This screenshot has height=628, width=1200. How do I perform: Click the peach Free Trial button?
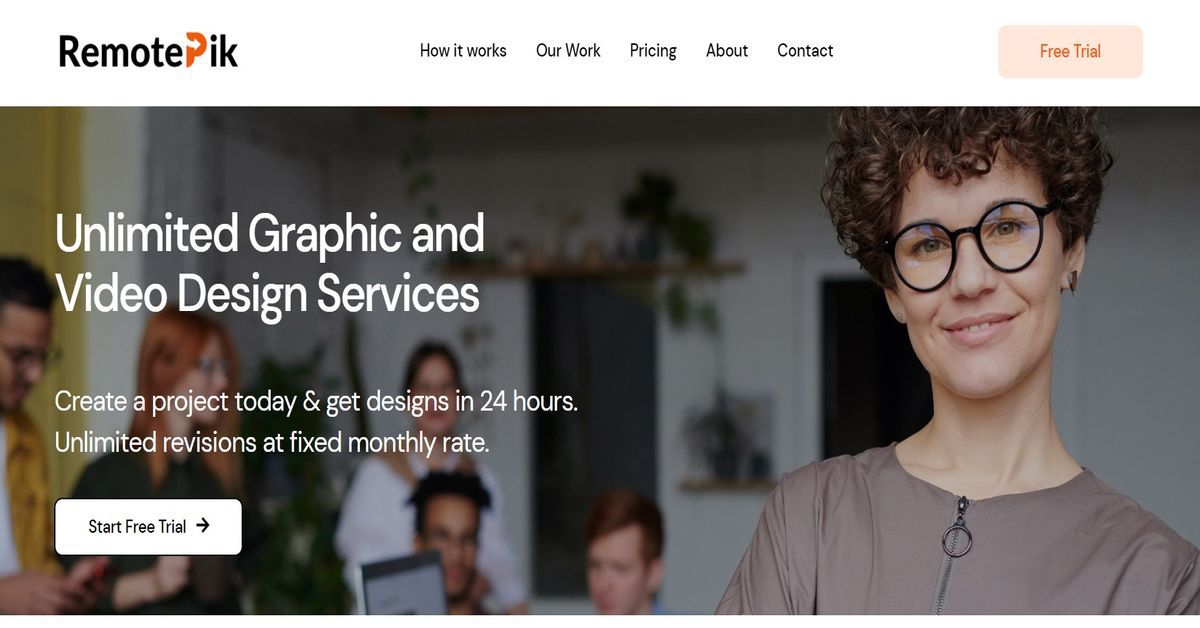pyautogui.click(x=1070, y=52)
